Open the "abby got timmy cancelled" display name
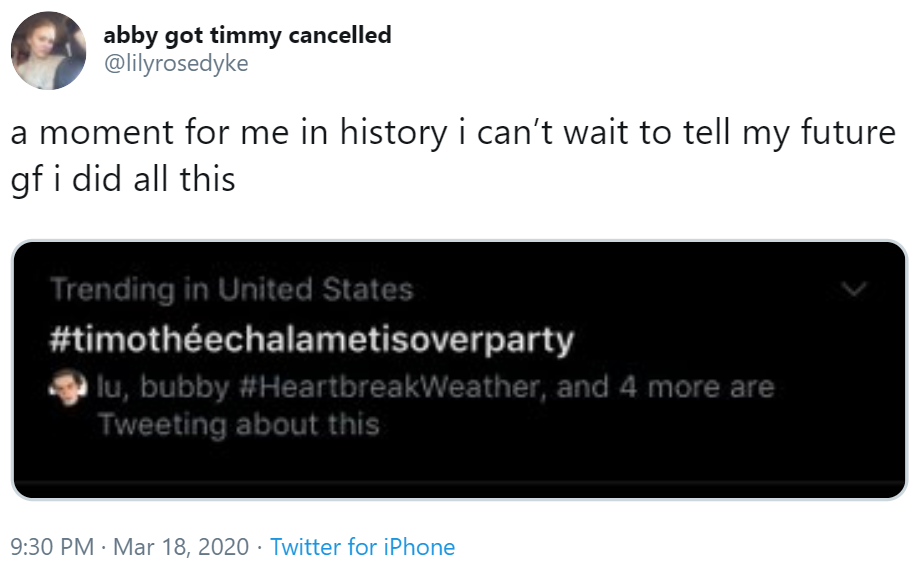This screenshot has width=921, height=582. (x=247, y=36)
